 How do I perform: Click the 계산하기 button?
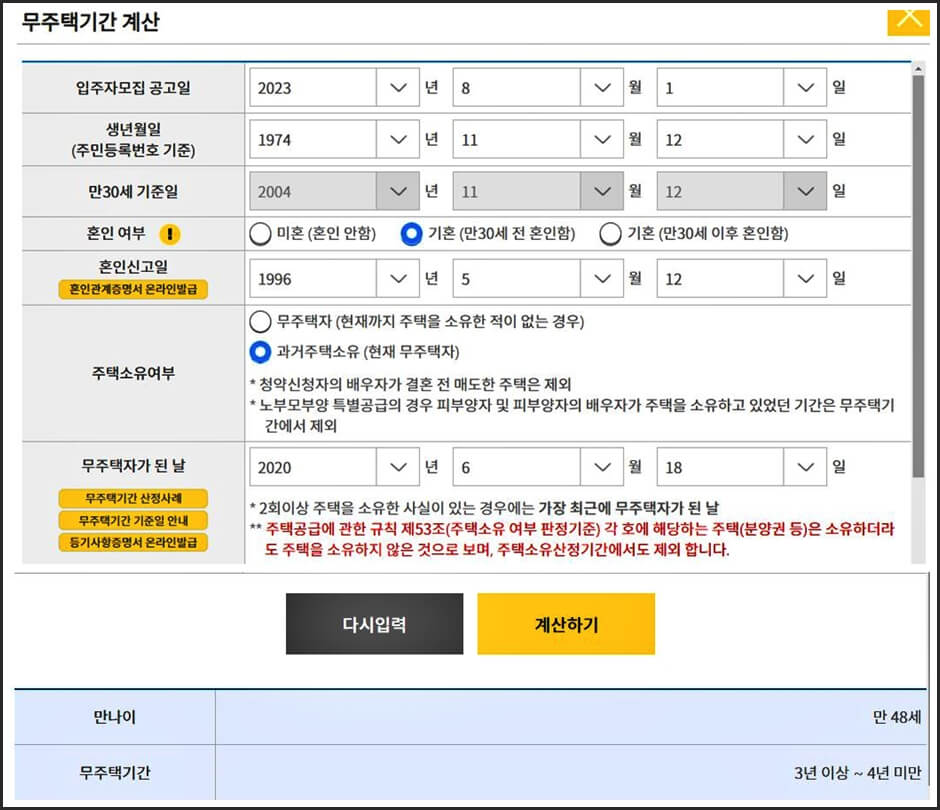(566, 624)
